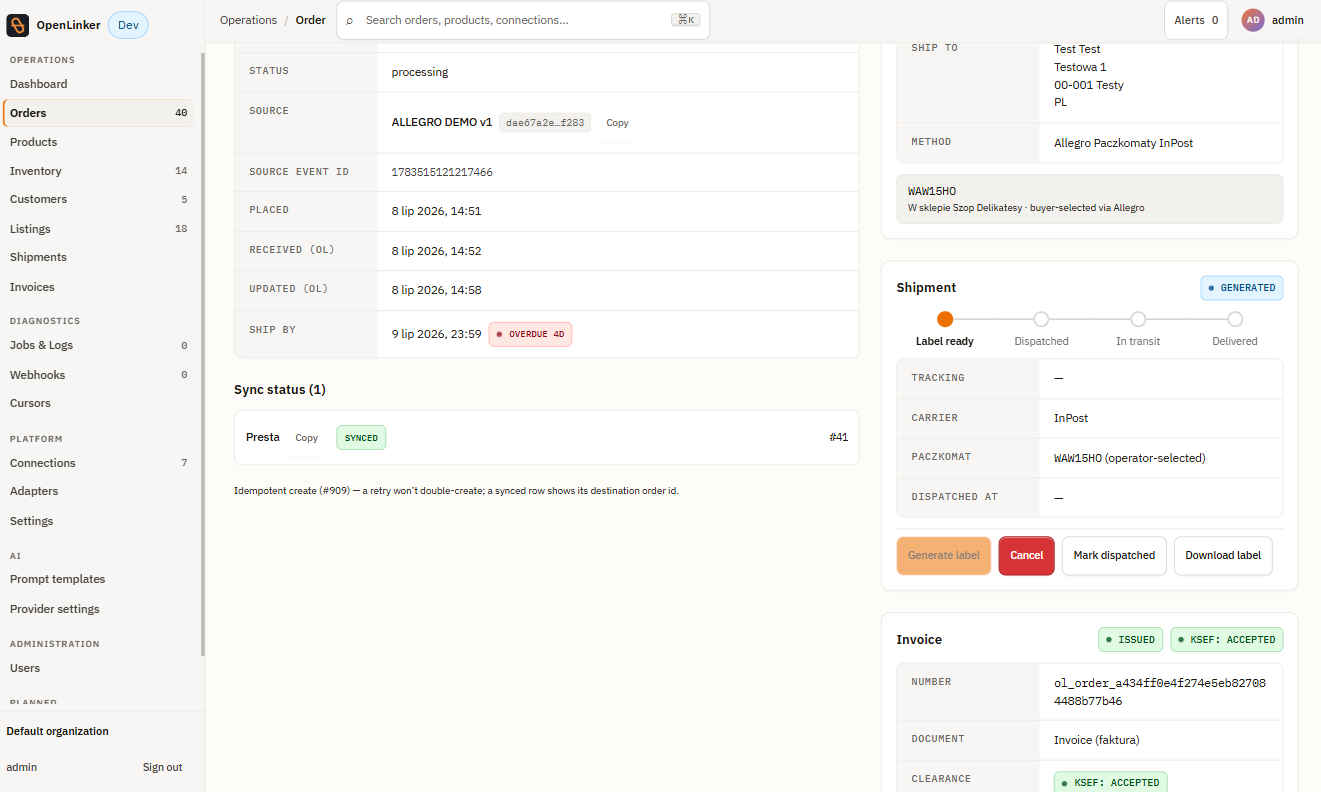Click the KSEF: ACCEPTED header badge

(1227, 640)
